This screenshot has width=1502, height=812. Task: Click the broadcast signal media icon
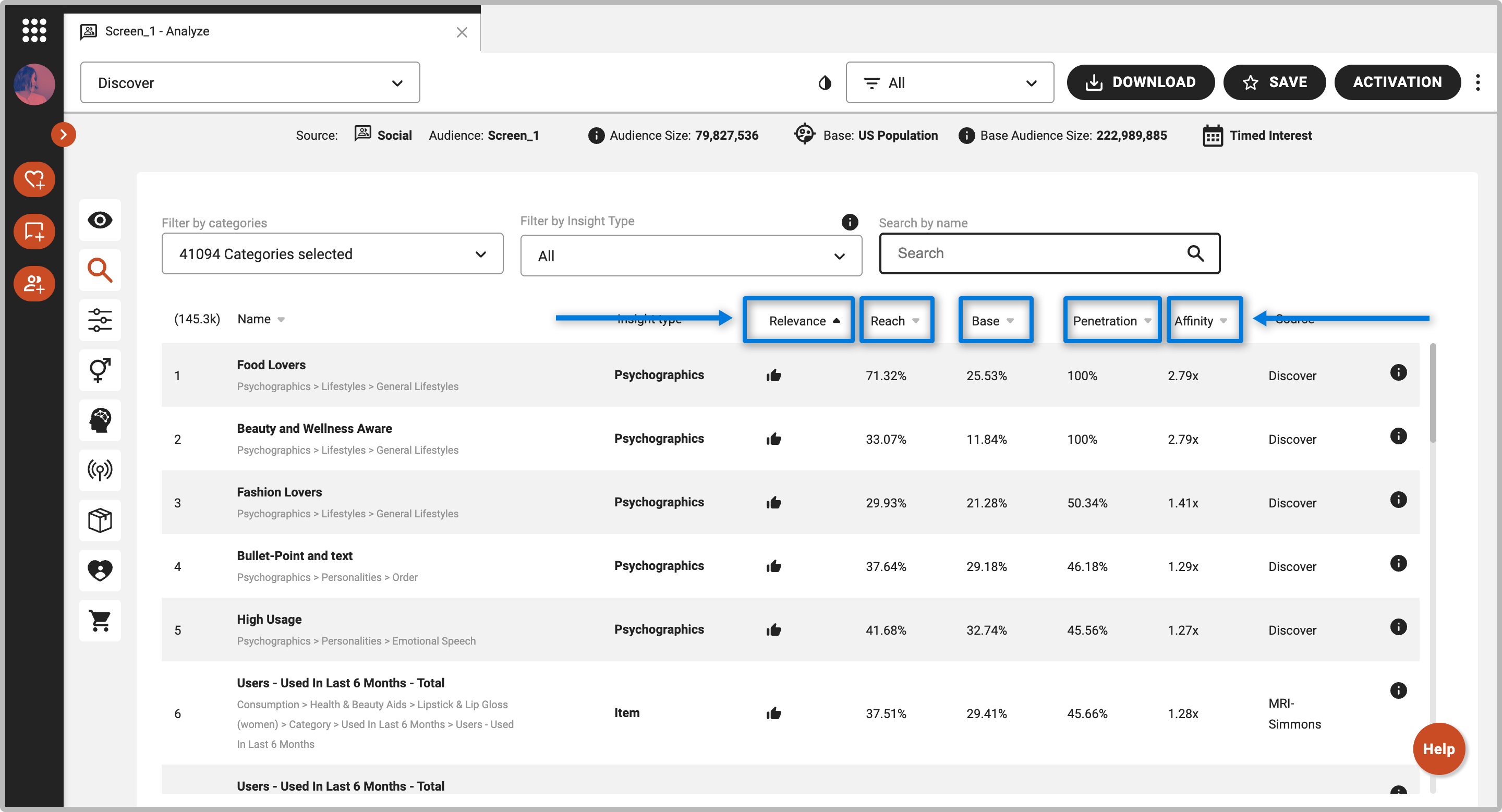coord(100,469)
